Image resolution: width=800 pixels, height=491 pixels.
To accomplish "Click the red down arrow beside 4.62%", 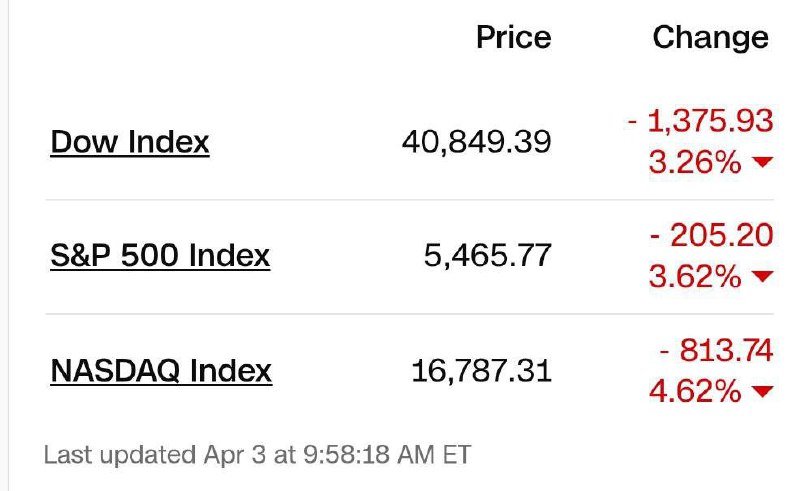I will [762, 392].
